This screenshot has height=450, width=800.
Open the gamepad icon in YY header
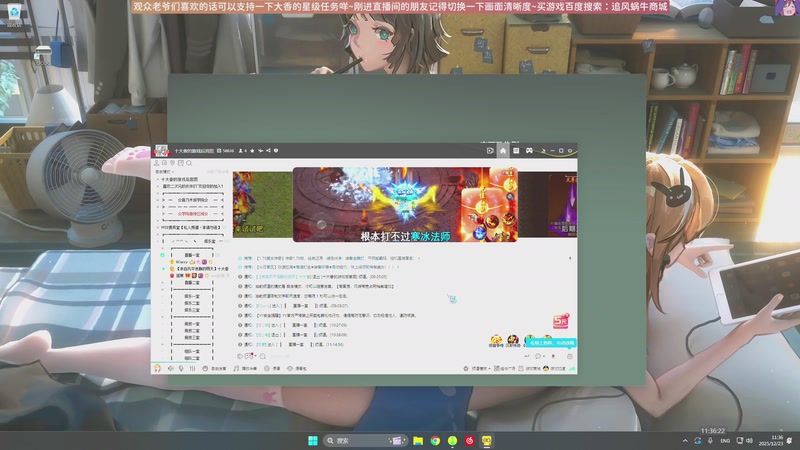point(530,151)
